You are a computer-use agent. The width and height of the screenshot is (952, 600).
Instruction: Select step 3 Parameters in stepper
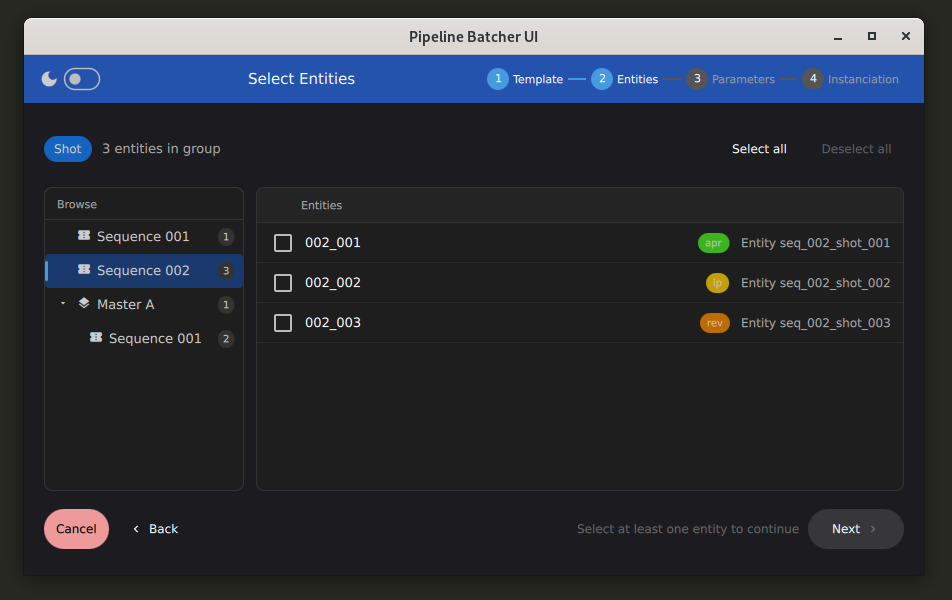point(730,79)
